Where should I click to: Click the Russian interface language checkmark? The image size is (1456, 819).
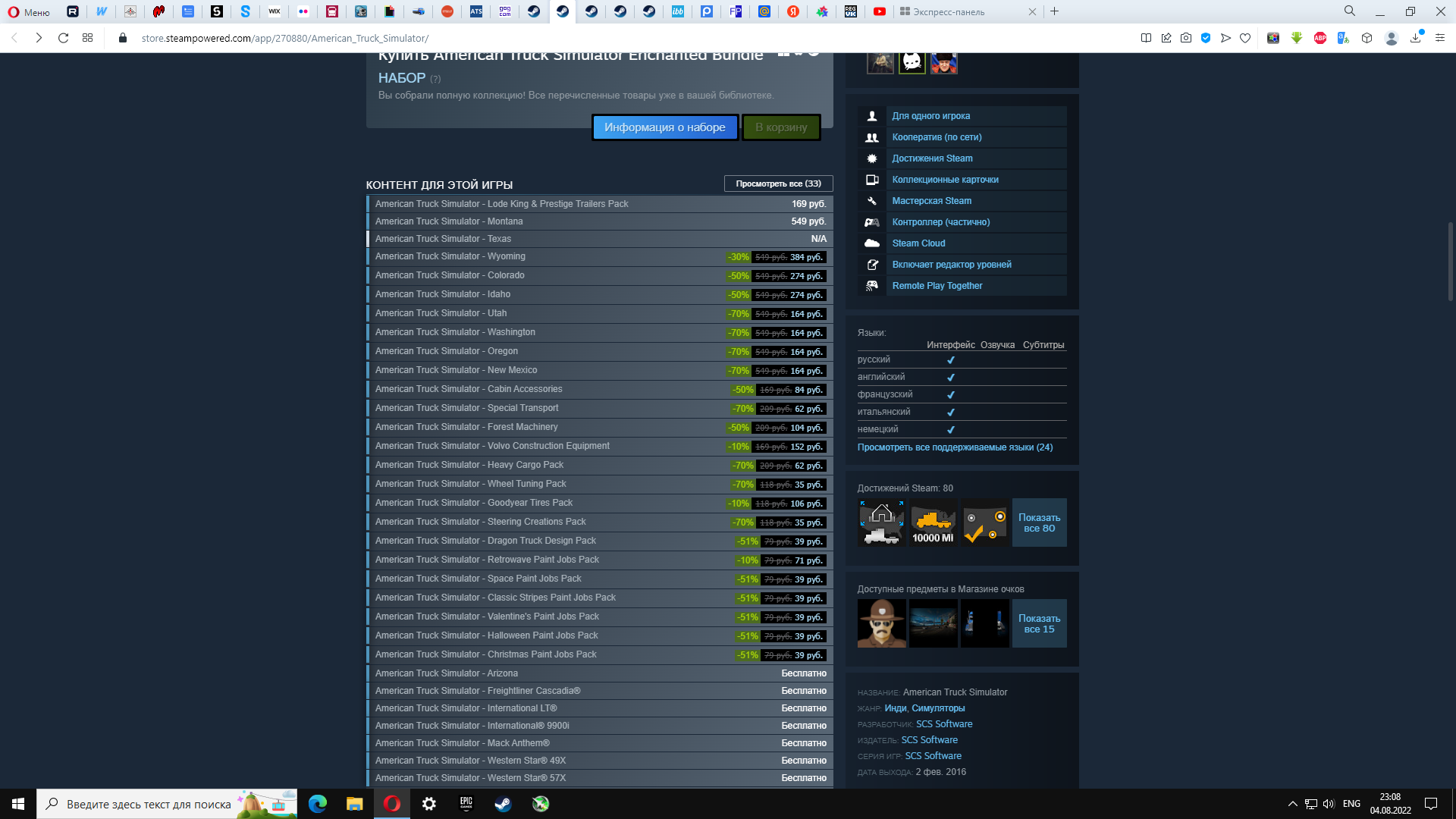click(x=950, y=360)
